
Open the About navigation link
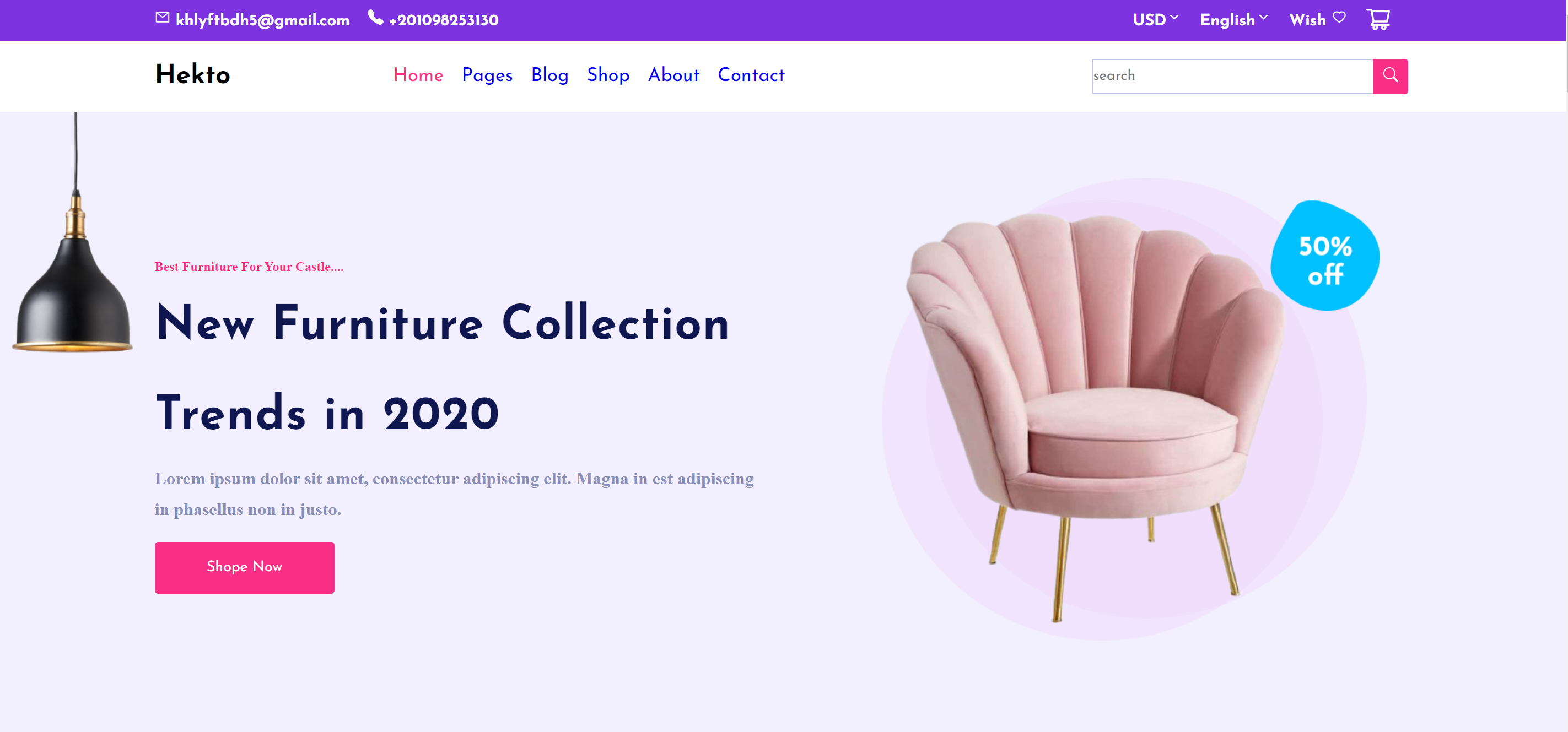click(x=674, y=75)
